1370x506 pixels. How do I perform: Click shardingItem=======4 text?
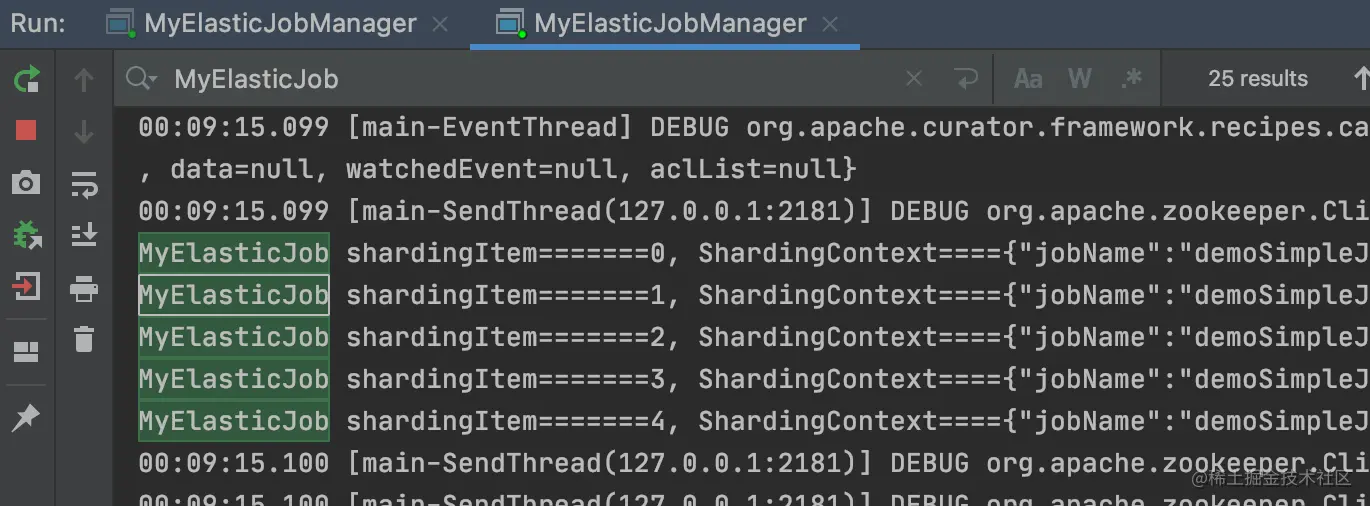pyautogui.click(x=506, y=421)
